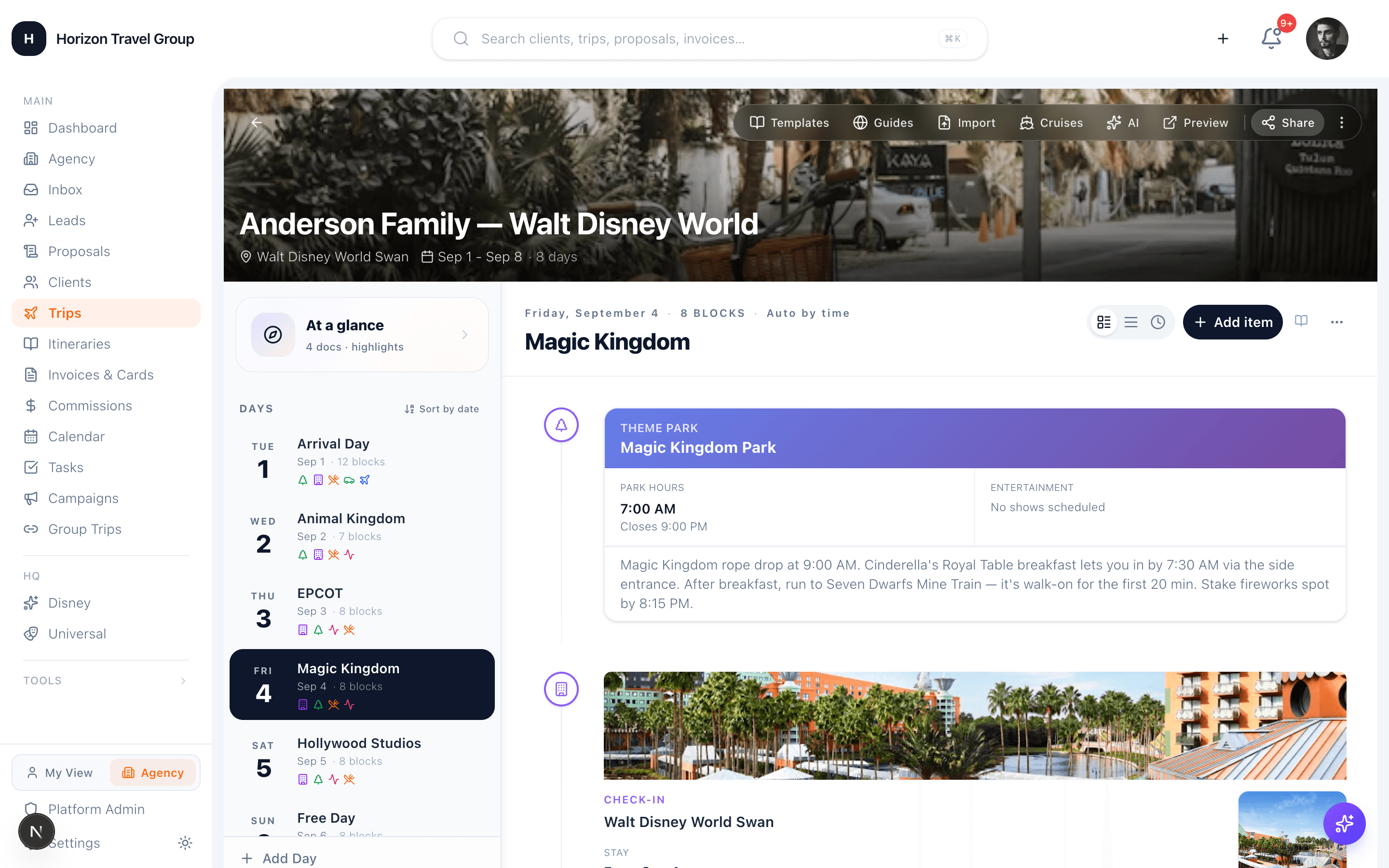The height and width of the screenshot is (868, 1389).
Task: Expand the Tools section
Action: 106,680
